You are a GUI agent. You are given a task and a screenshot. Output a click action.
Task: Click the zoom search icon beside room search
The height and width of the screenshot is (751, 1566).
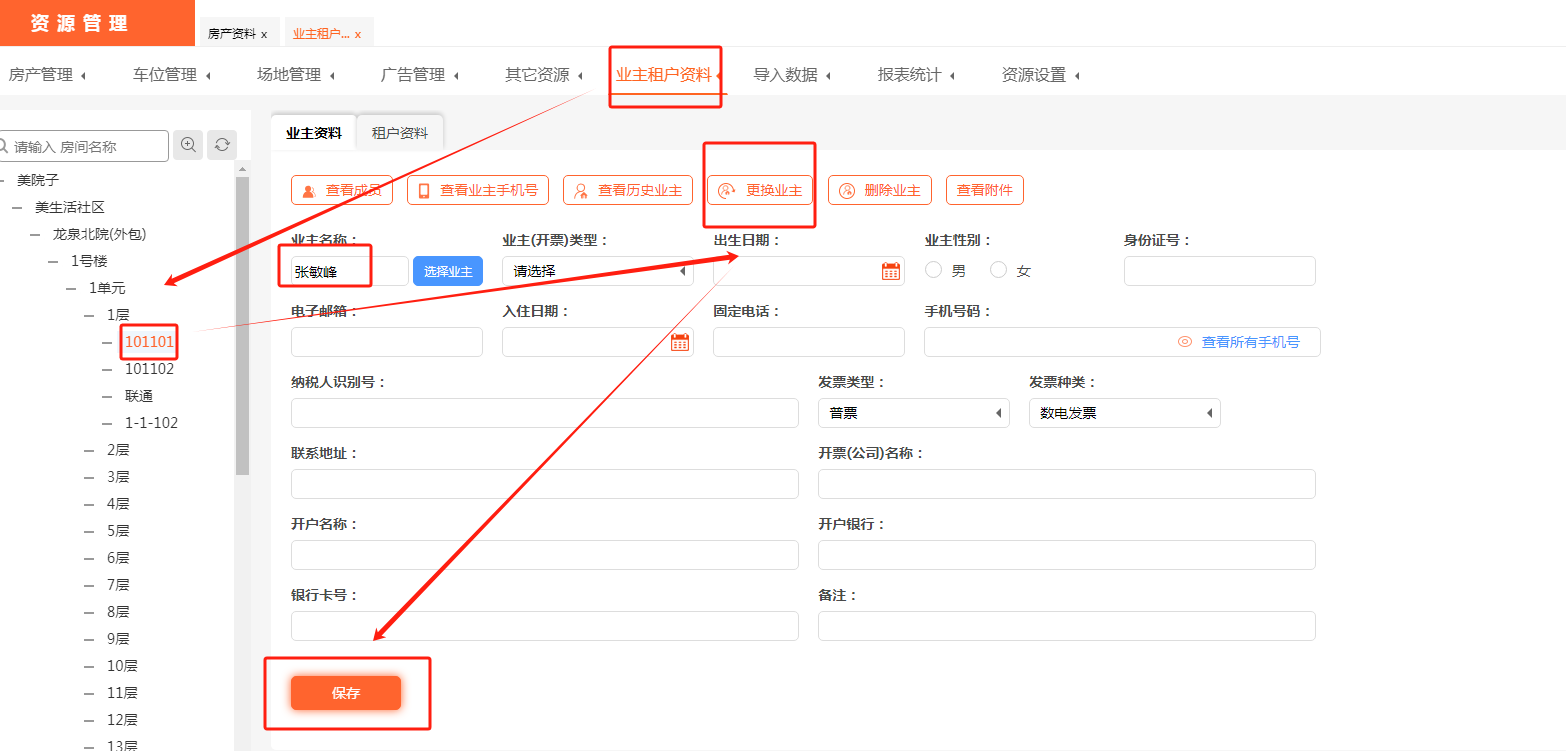(x=188, y=145)
